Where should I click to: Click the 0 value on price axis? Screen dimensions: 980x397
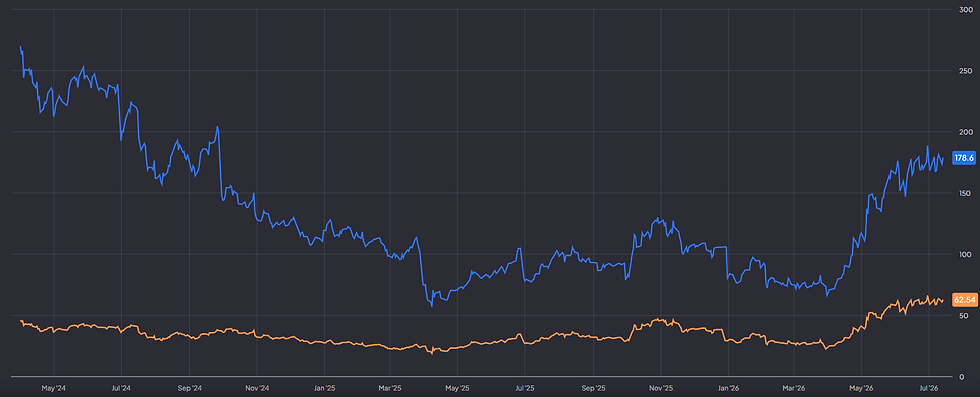point(963,377)
